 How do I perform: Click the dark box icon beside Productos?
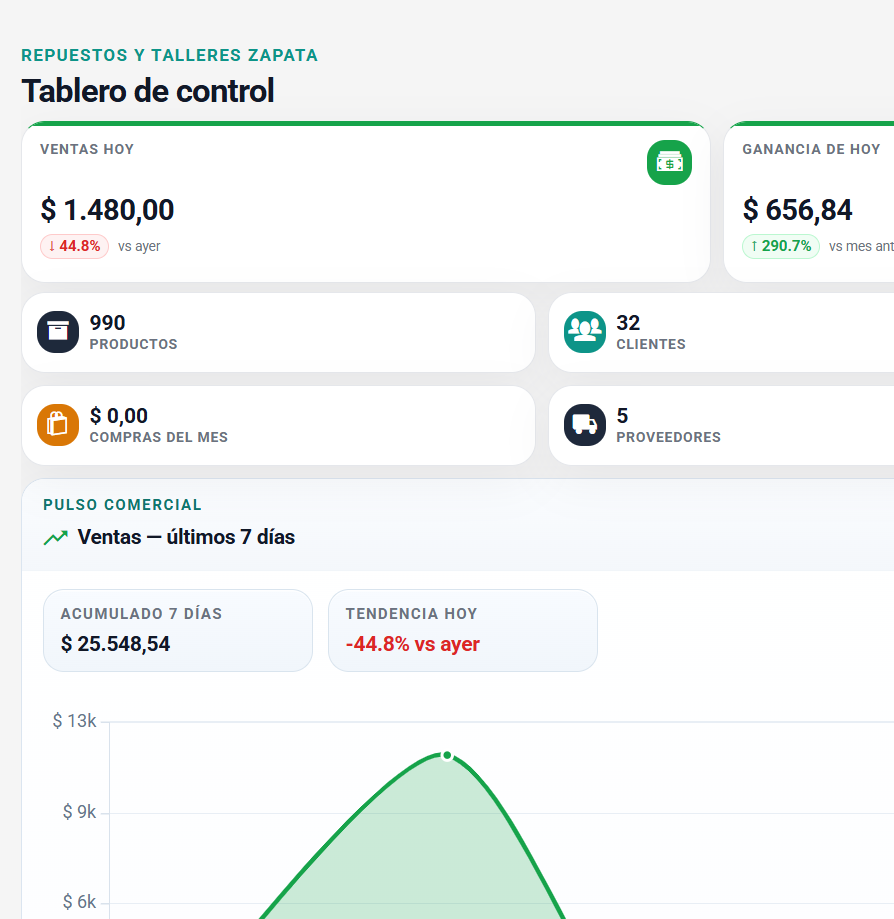click(x=58, y=332)
